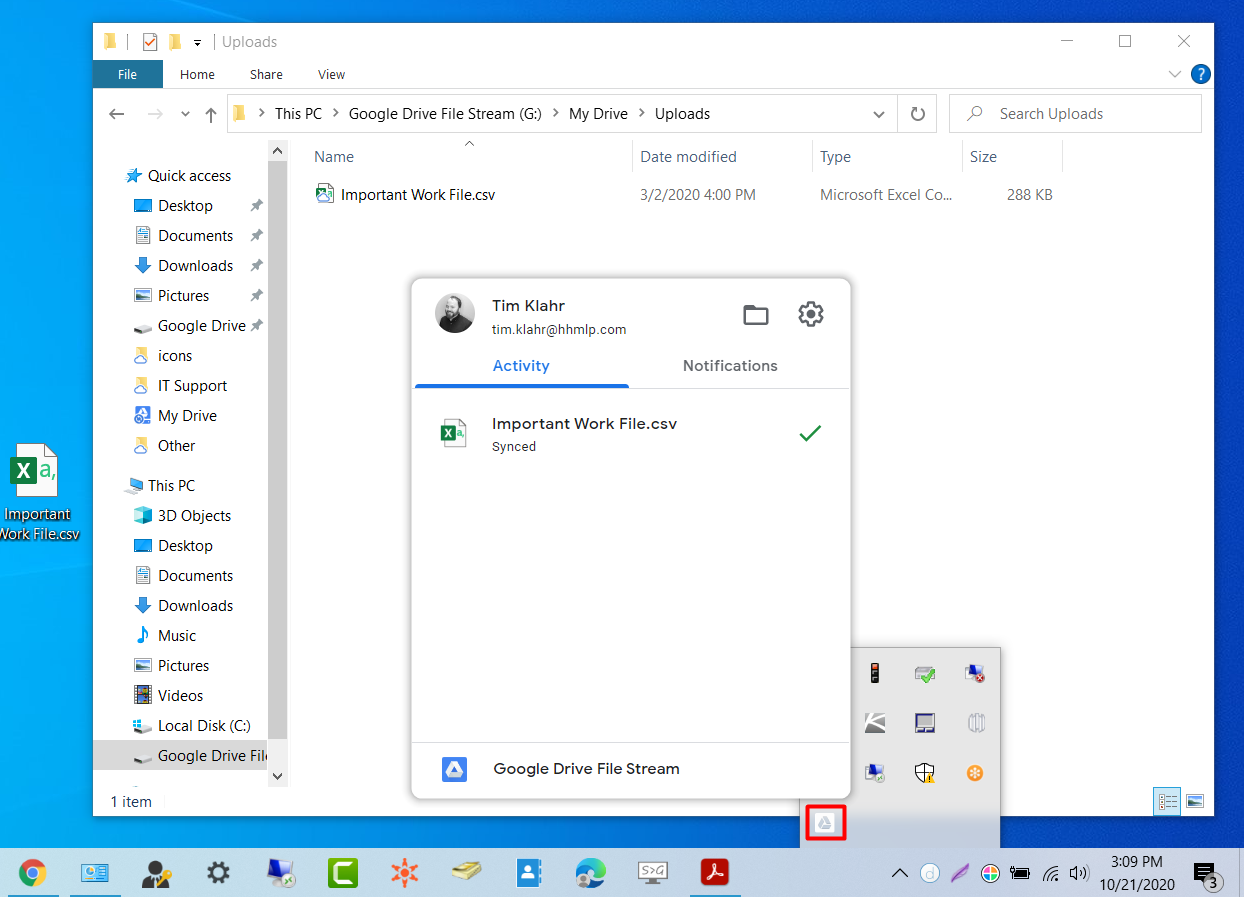Switch to large icons view
Image resolution: width=1244 pixels, height=897 pixels.
coord(1194,801)
